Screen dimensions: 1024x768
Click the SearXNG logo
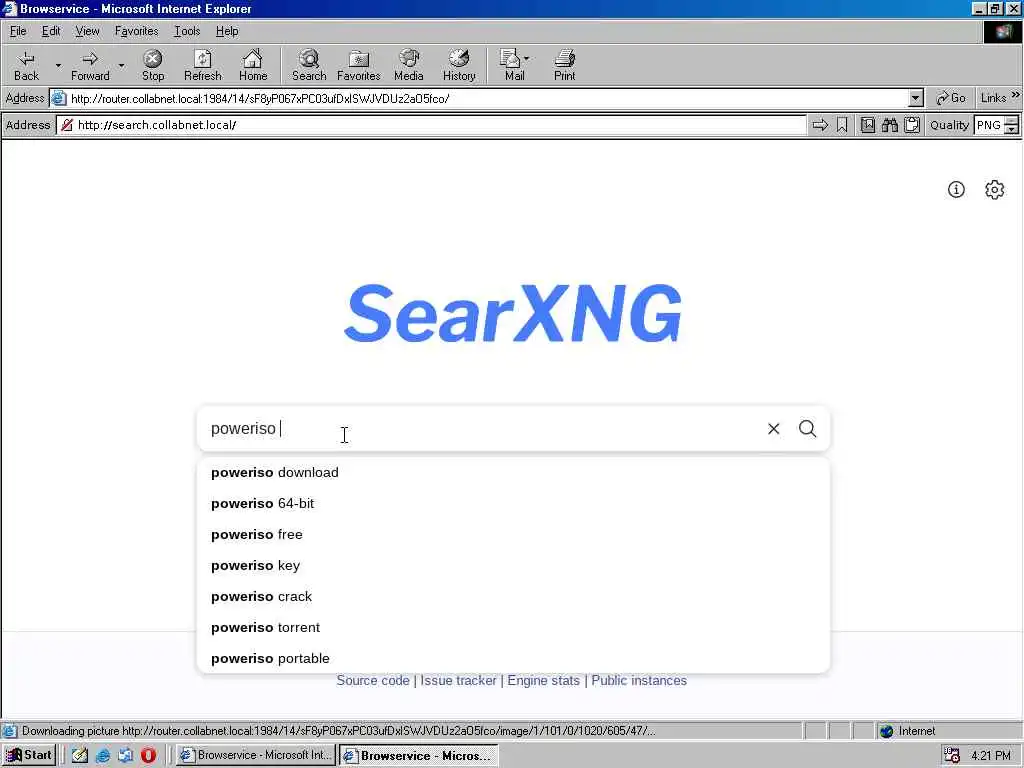513,313
